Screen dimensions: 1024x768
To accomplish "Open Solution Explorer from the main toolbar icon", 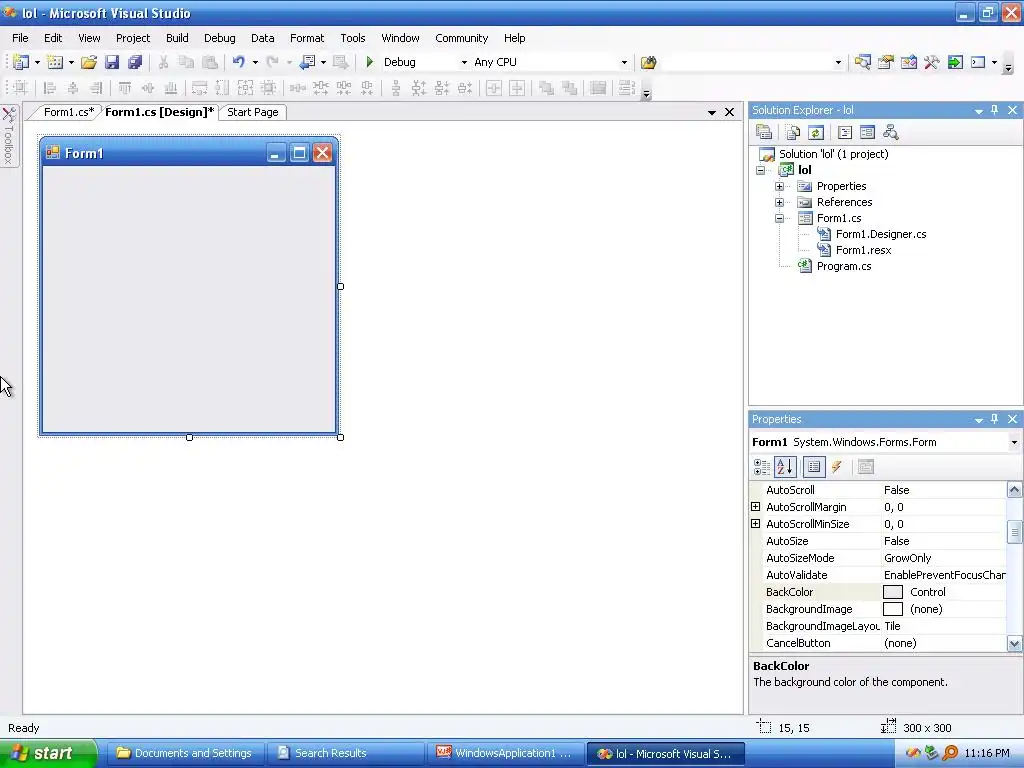I will coord(862,63).
